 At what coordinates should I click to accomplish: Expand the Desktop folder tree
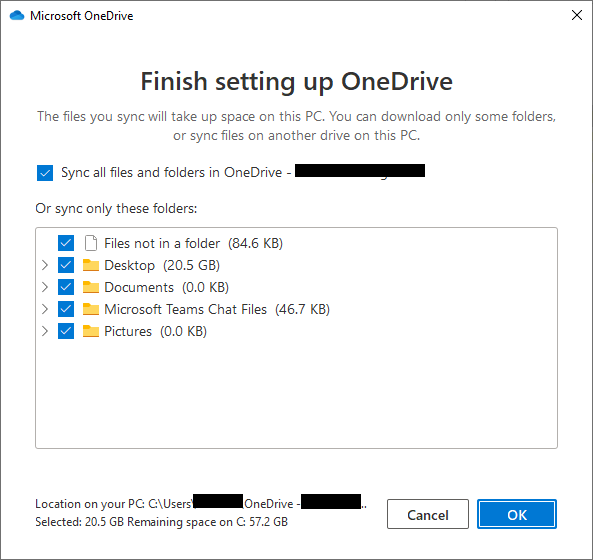click(x=44, y=265)
